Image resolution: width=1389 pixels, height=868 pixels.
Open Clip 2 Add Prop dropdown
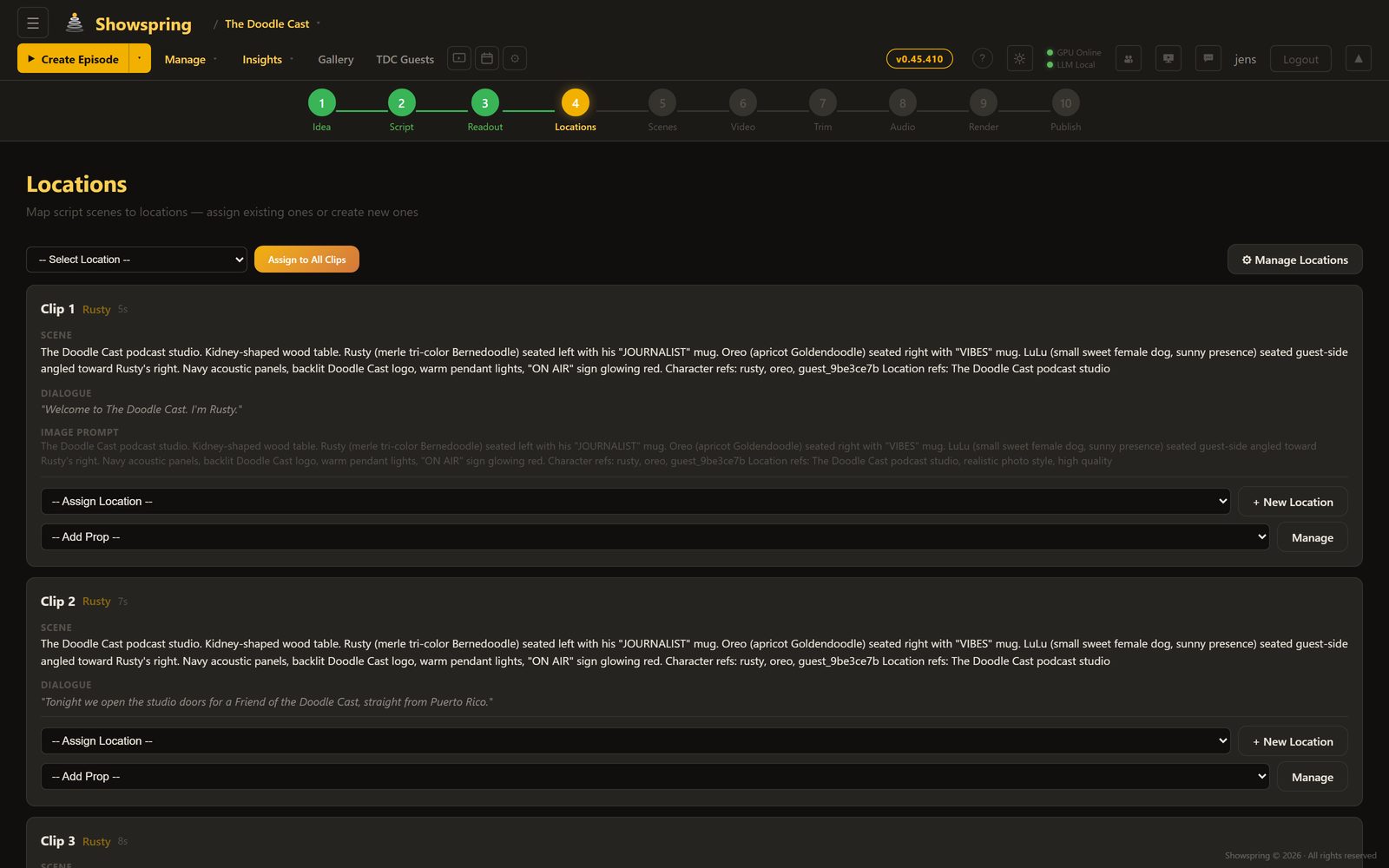pyautogui.click(x=655, y=776)
